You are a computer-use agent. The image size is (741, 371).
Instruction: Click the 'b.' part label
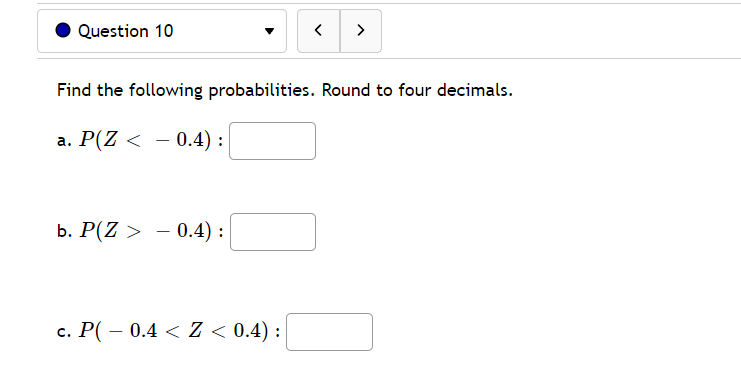(x=64, y=231)
